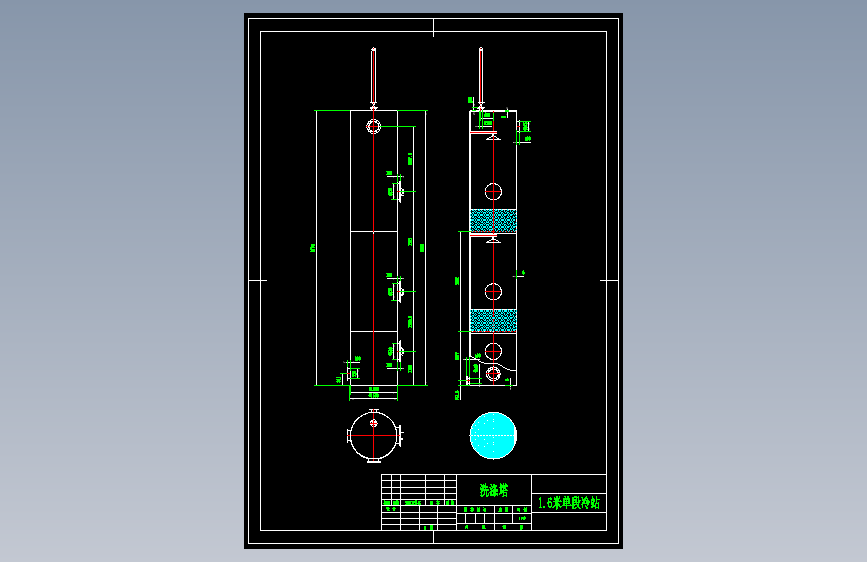This screenshot has width=867, height=562.
Task: Select the circular top view with red crosshair
Action: [374, 435]
